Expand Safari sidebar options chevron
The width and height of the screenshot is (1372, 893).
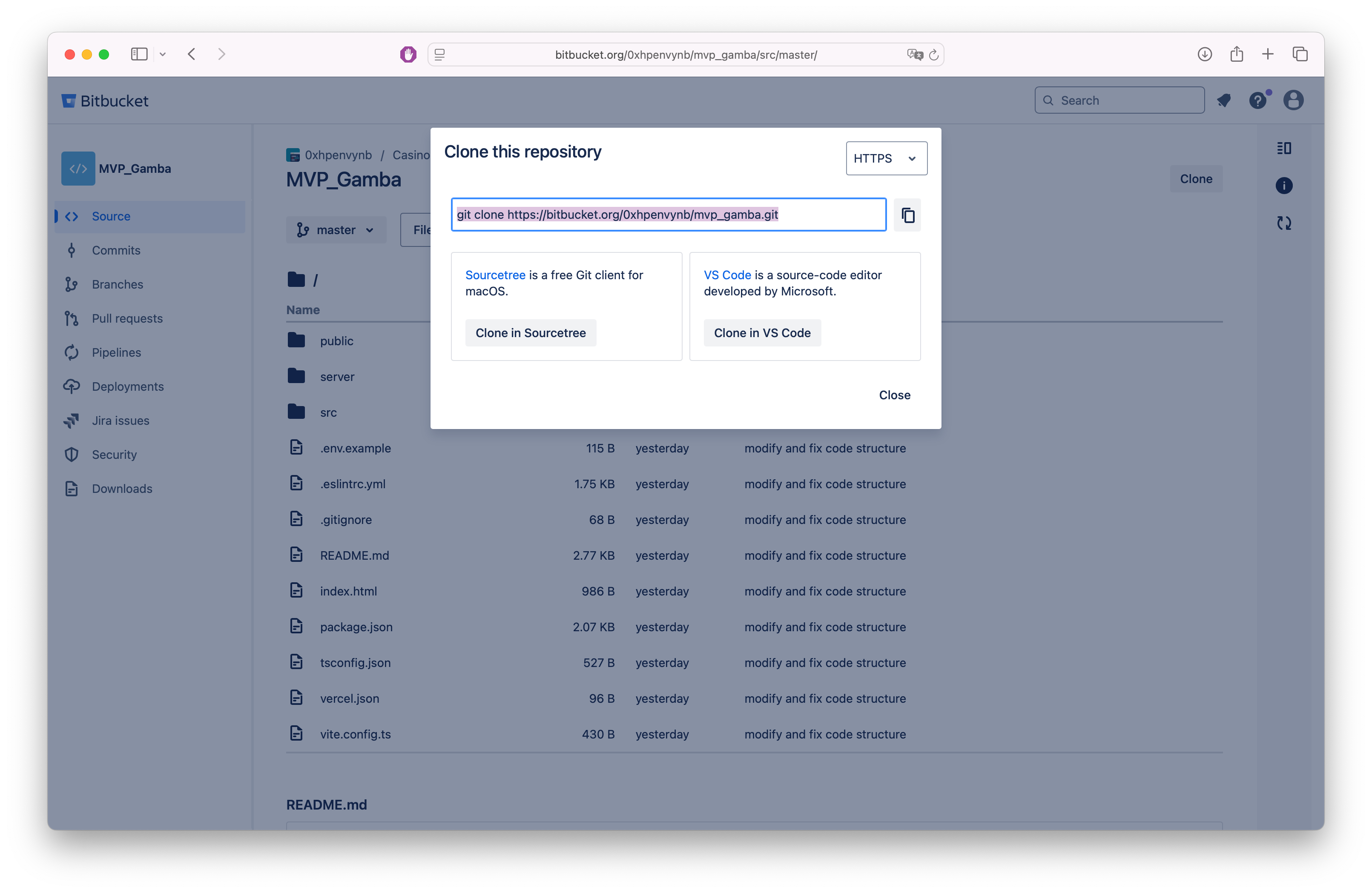coord(163,54)
